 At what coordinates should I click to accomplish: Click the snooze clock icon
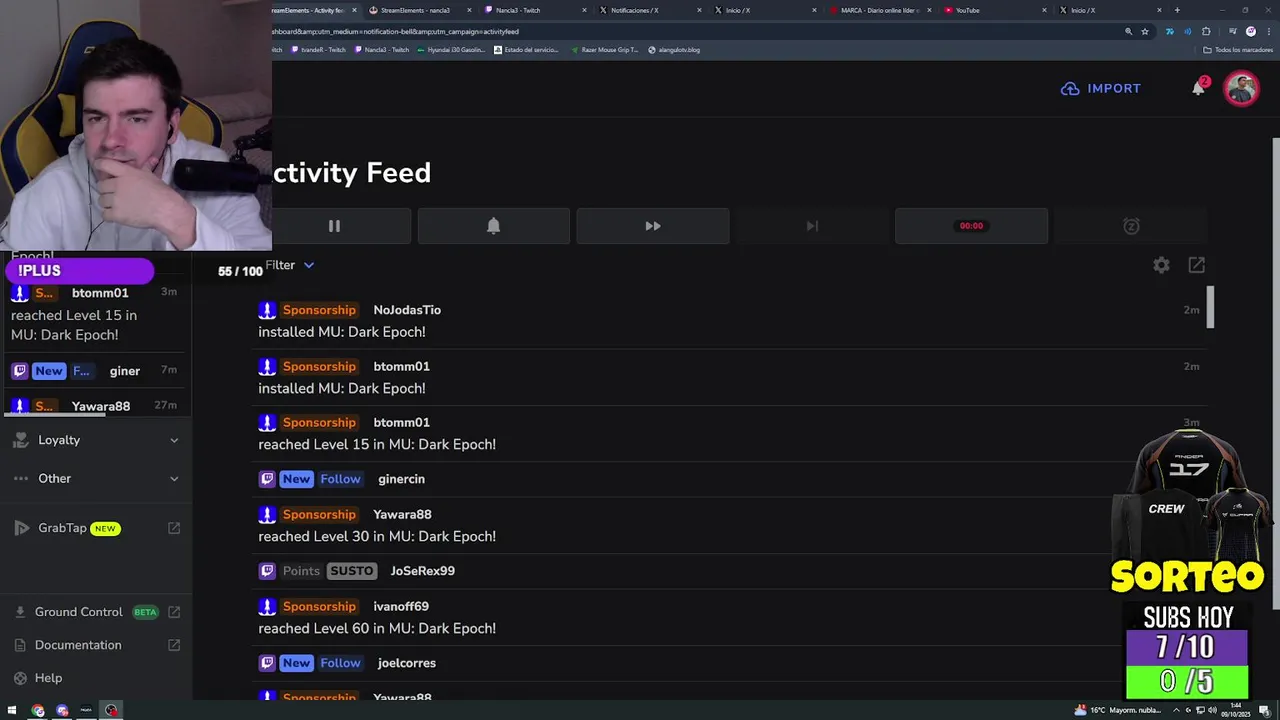click(1131, 226)
